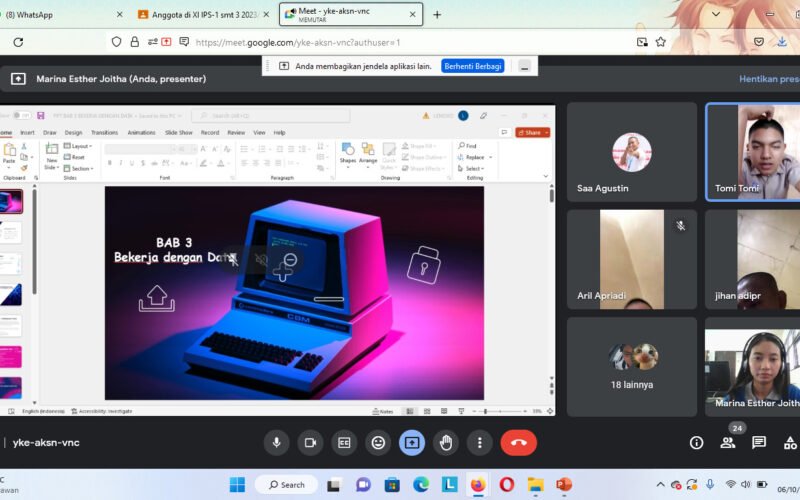Image resolution: width=800 pixels, height=500 pixels.
Task: Click Hentikan presentasi link
Action: coord(768,79)
